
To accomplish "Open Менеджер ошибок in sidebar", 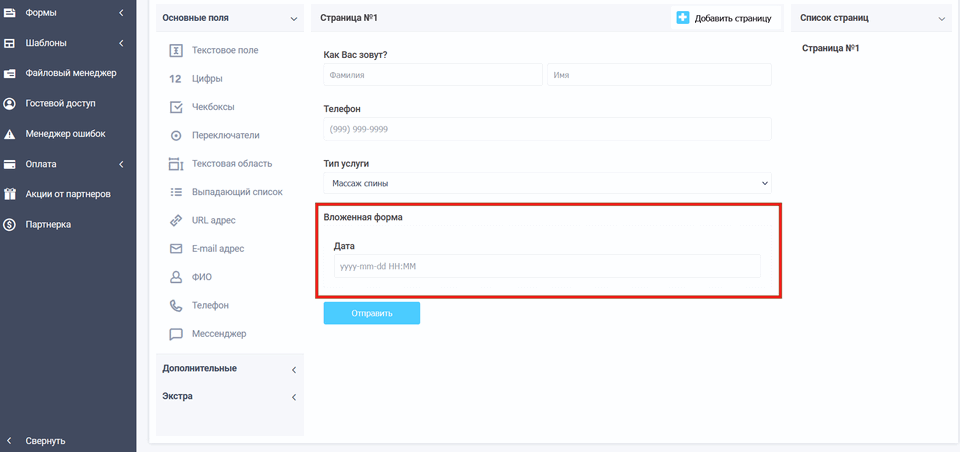I will (x=64, y=134).
